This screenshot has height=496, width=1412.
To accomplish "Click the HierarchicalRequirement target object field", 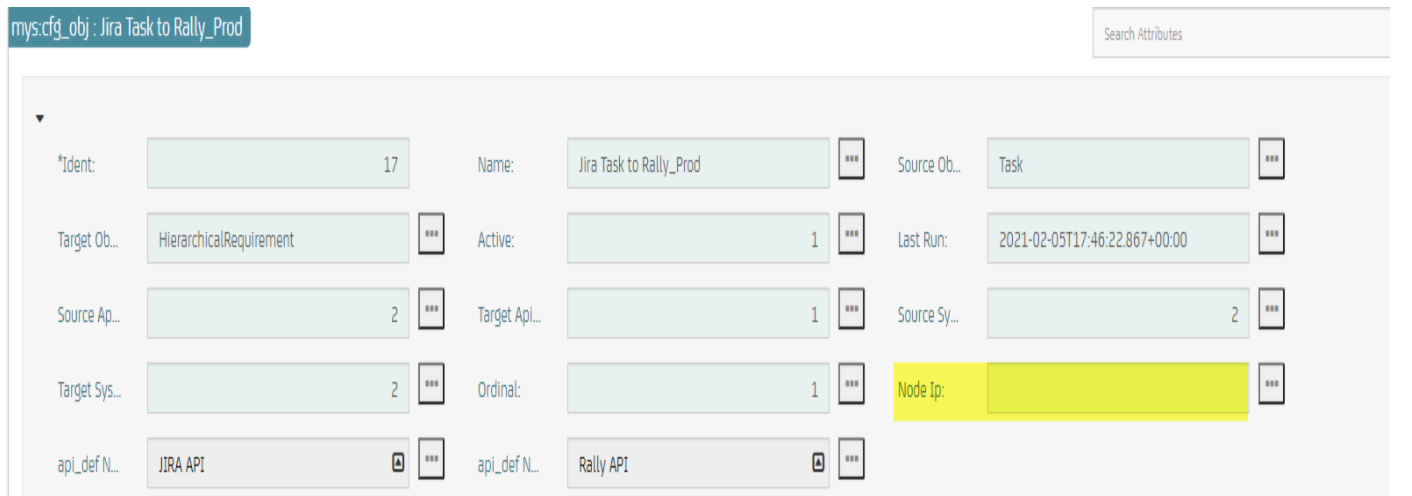I will pos(278,240).
